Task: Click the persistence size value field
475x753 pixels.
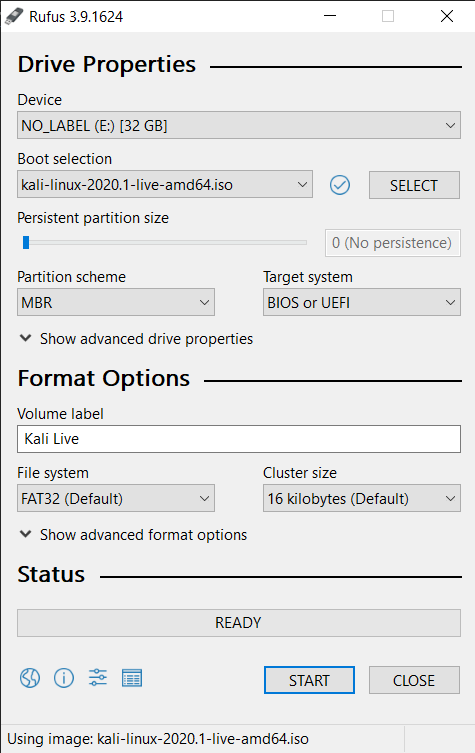Action: [392, 243]
